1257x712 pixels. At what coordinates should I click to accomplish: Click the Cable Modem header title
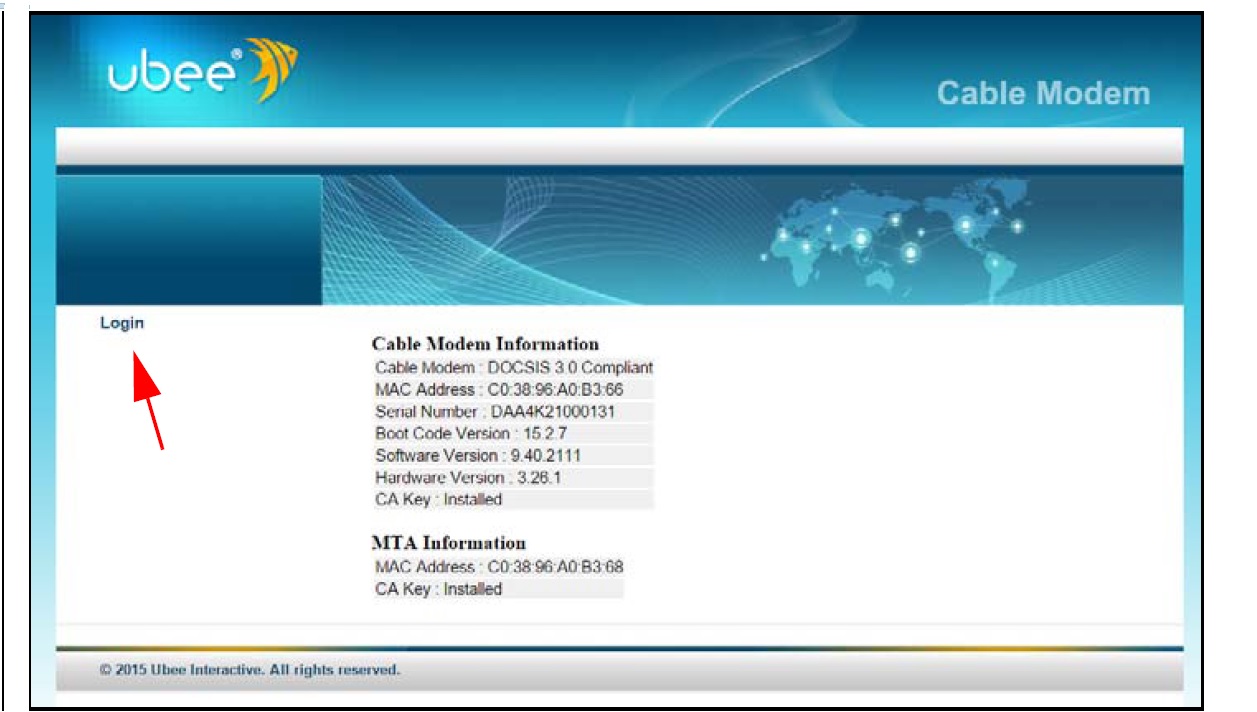coord(1043,94)
